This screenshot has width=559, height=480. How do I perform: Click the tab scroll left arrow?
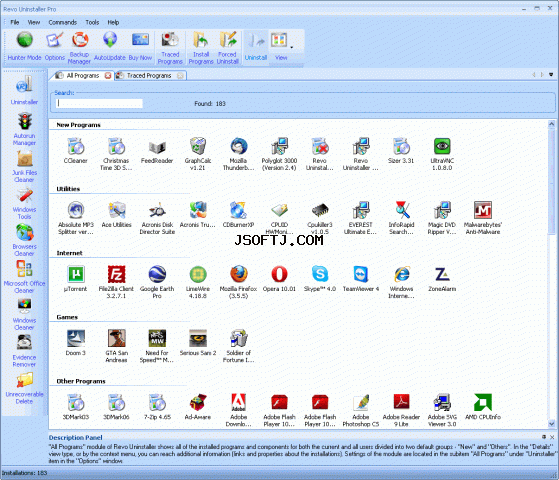(534, 75)
